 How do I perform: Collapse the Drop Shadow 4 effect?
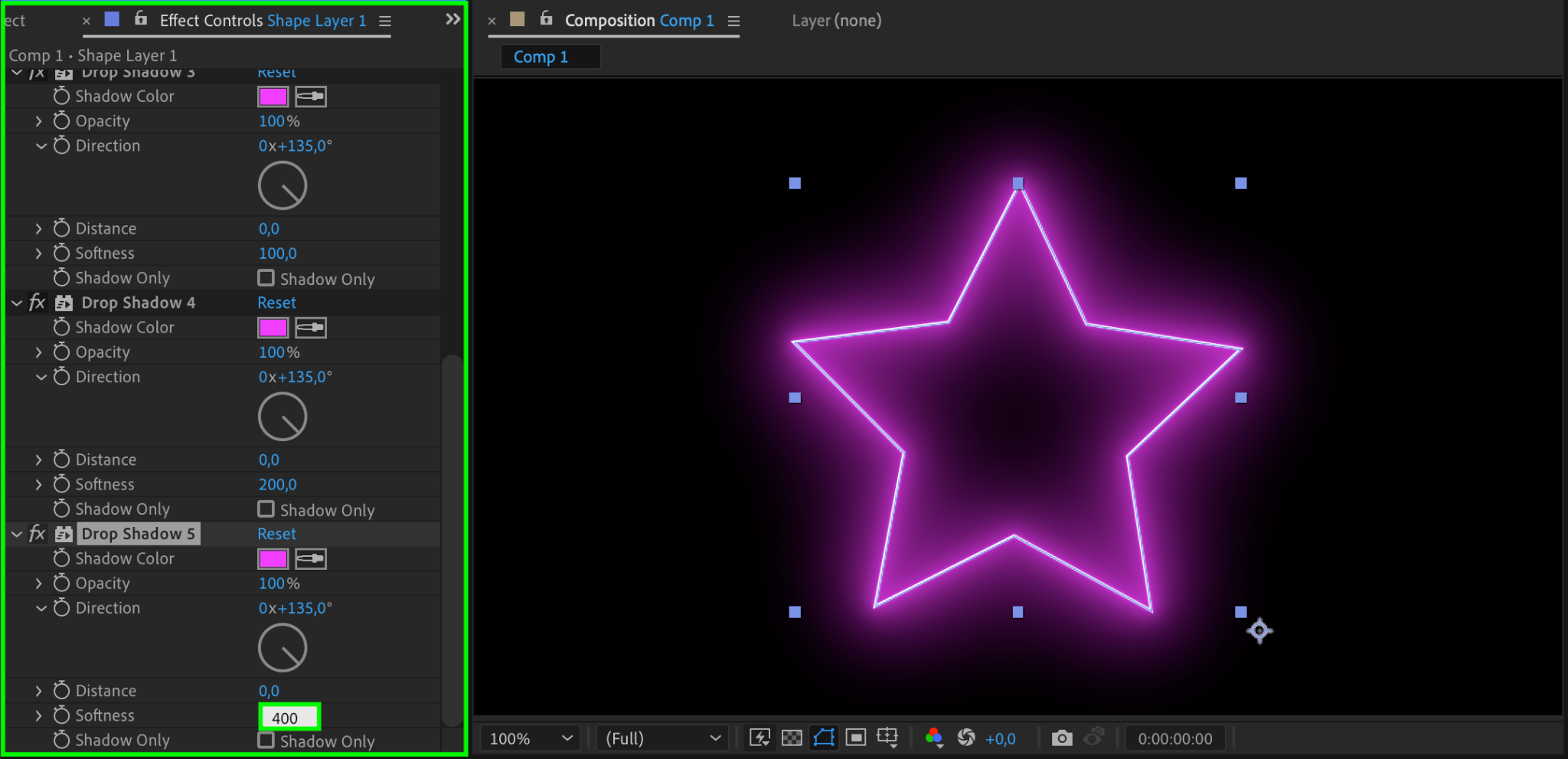coord(17,303)
